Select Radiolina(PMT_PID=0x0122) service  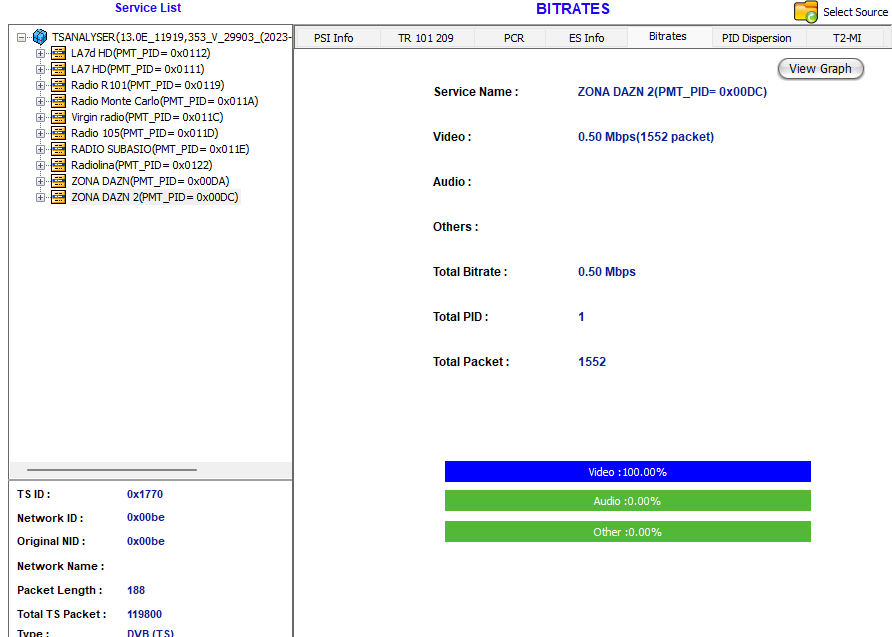(x=142, y=166)
